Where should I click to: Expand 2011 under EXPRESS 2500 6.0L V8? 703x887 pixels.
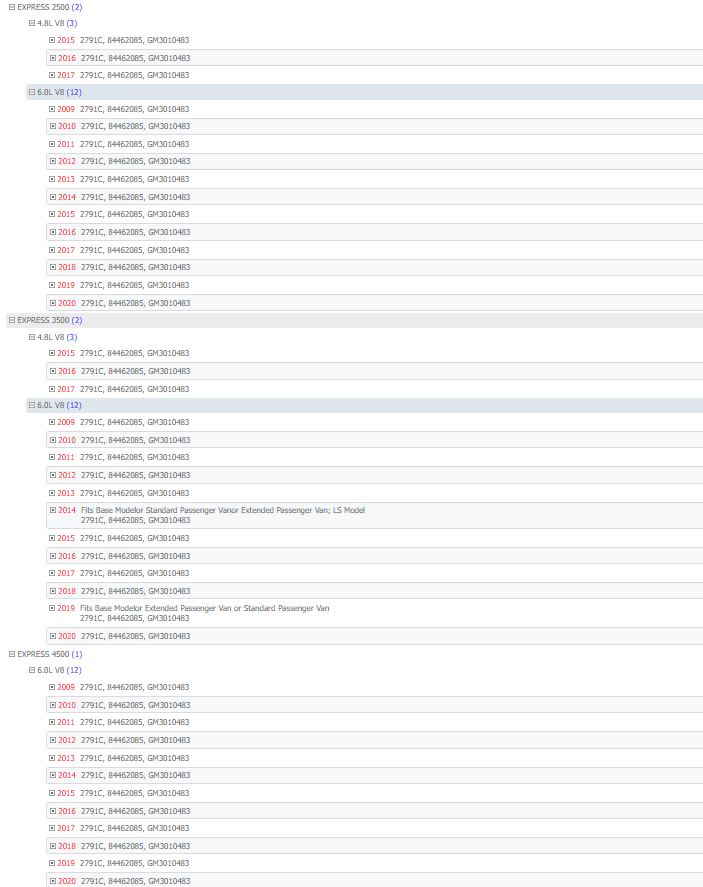pyautogui.click(x=52, y=144)
